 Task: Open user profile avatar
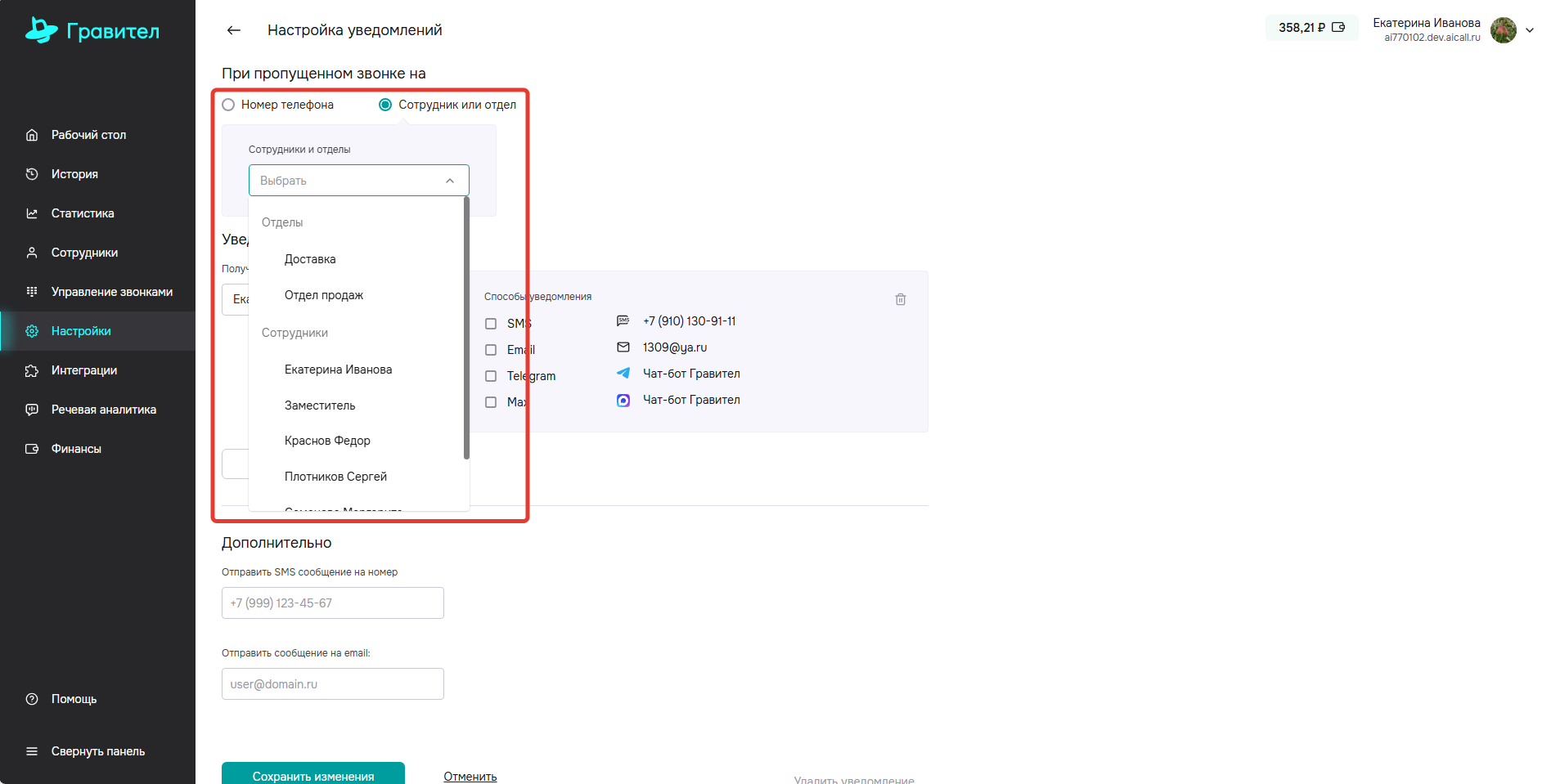pos(1503,30)
